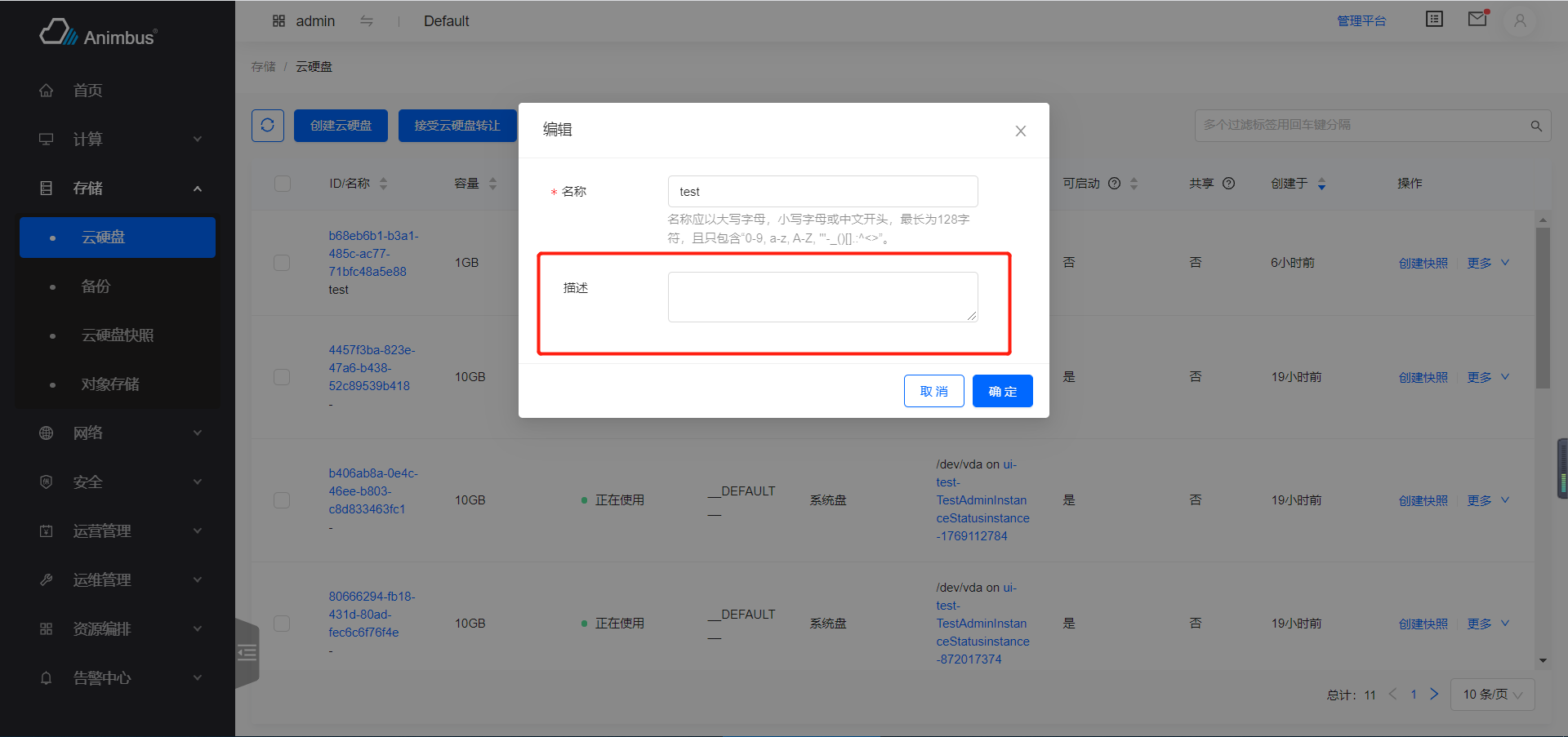The width and height of the screenshot is (1568, 737).
Task: Click the help icon beside 可启动
Action: click(1114, 184)
